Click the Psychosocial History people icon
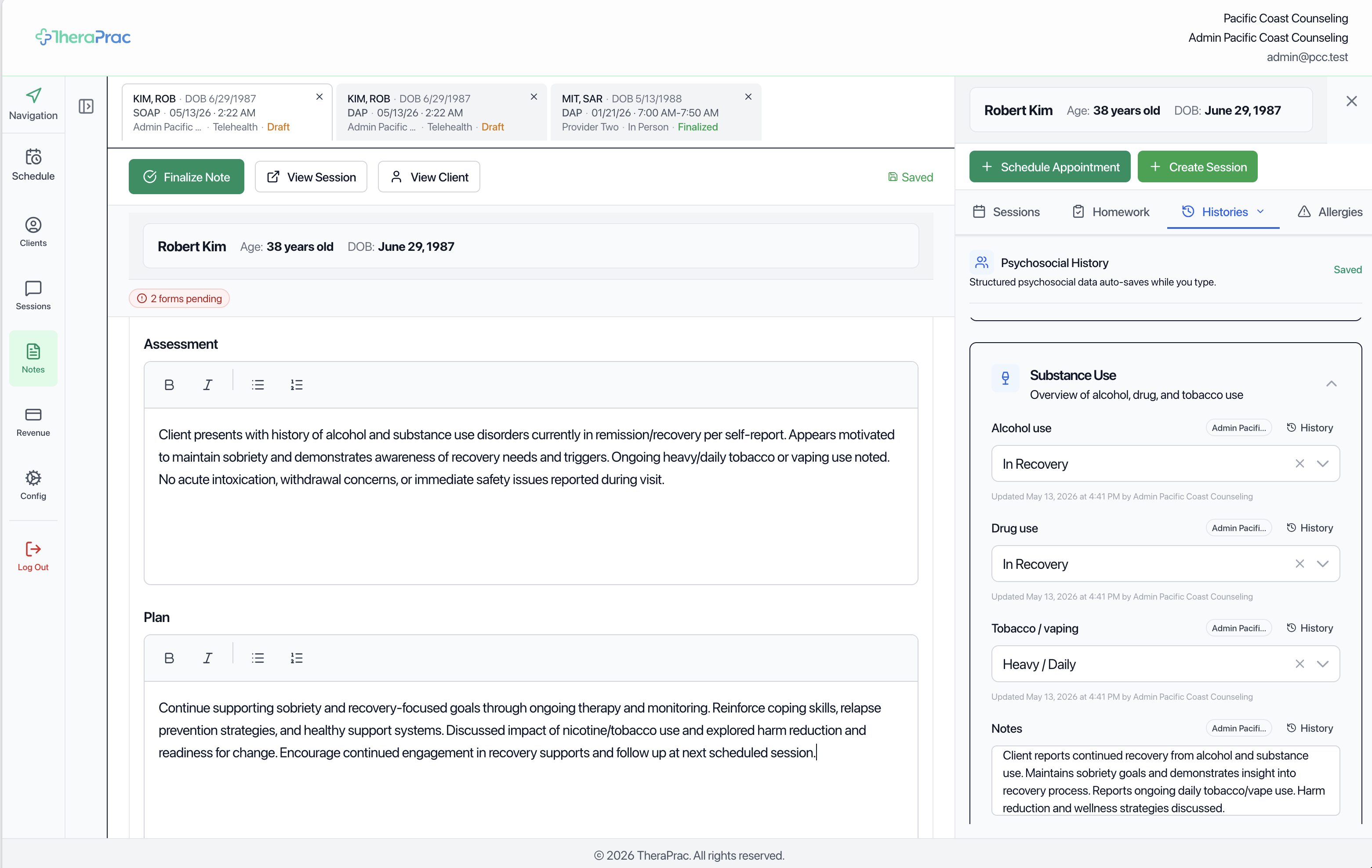 click(981, 262)
